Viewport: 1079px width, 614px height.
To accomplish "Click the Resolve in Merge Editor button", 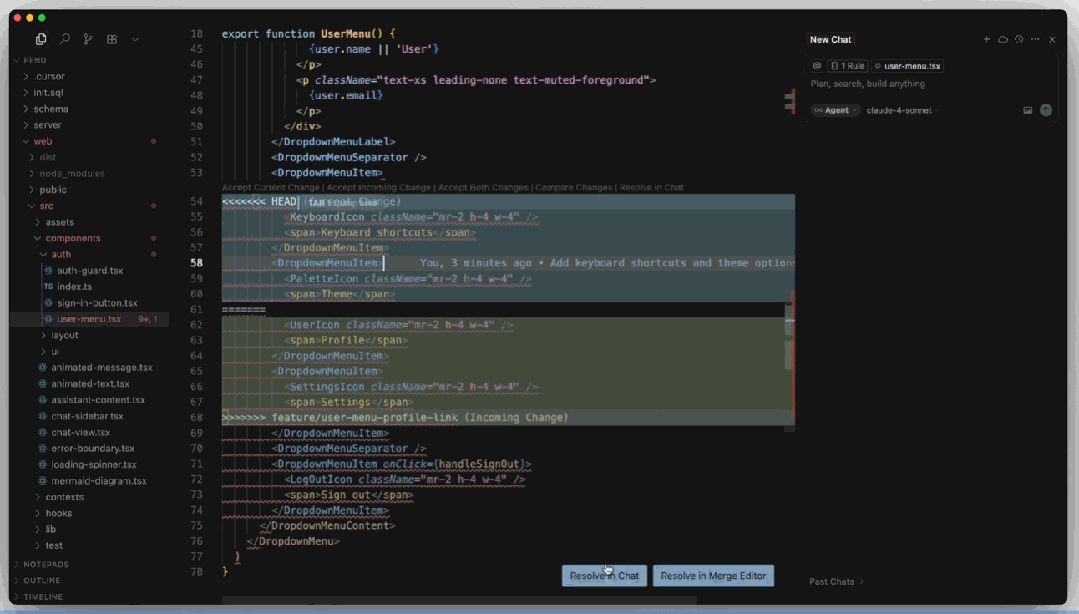I will click(x=713, y=575).
